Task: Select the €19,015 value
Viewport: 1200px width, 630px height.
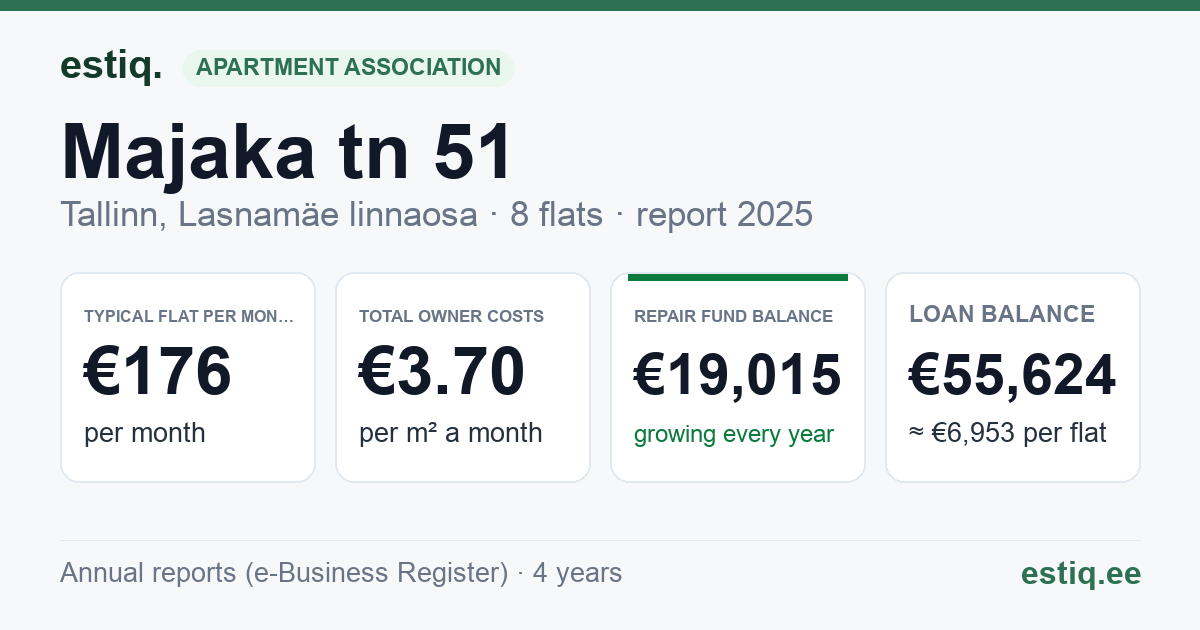Action: coord(738,376)
